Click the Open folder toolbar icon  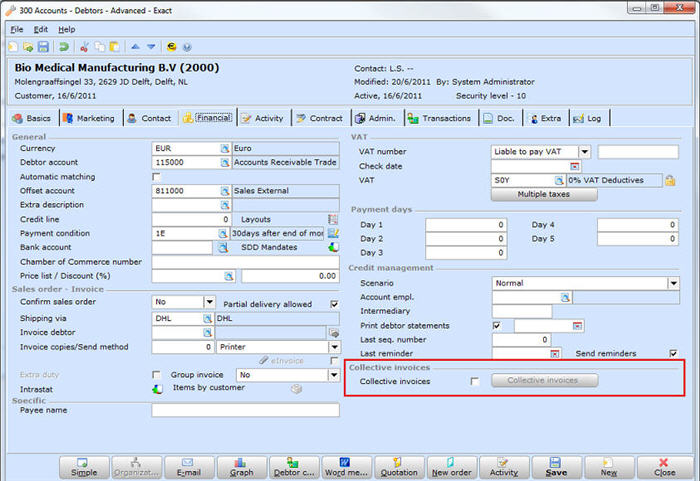(28, 46)
